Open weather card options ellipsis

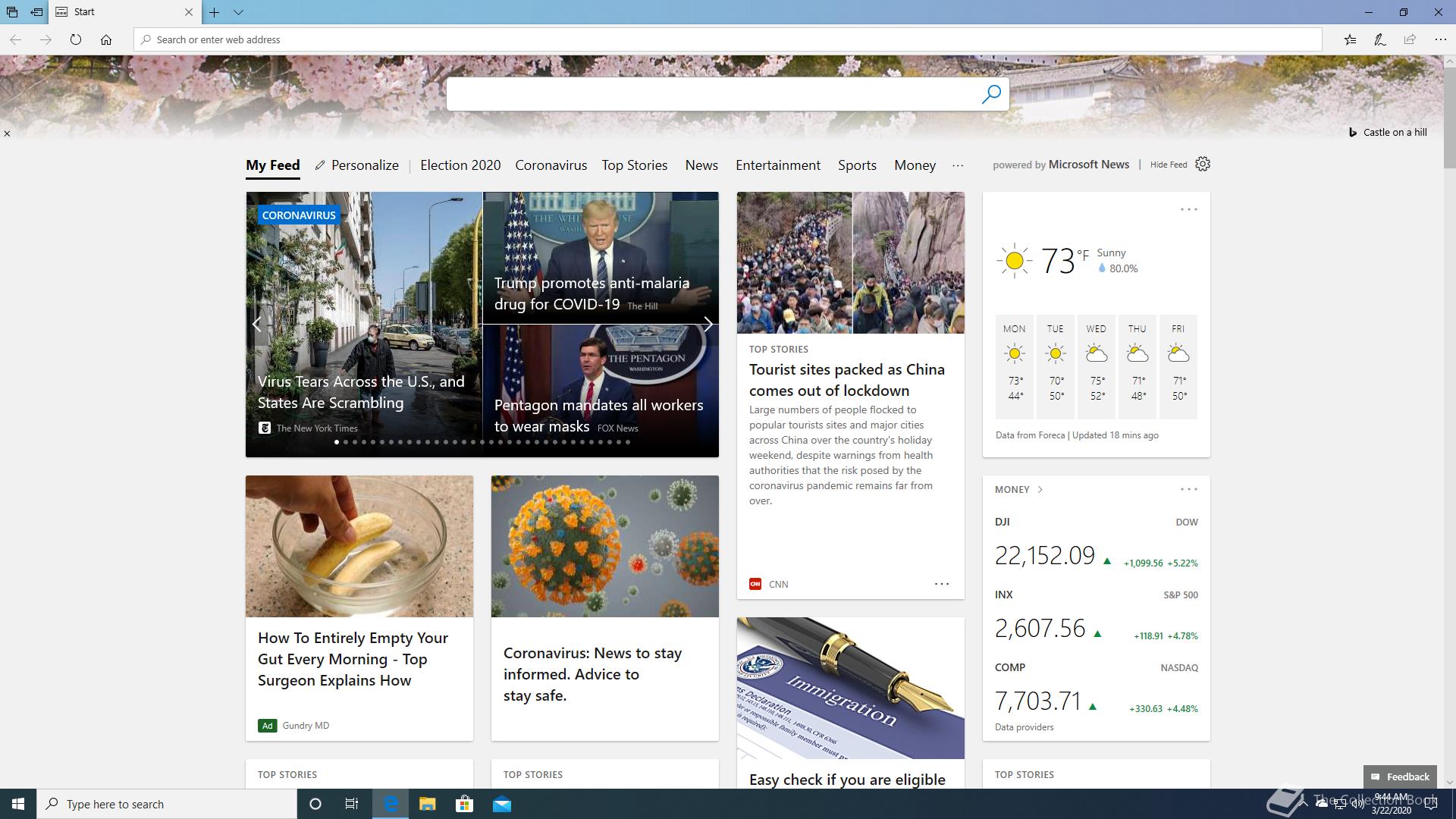(x=1189, y=209)
